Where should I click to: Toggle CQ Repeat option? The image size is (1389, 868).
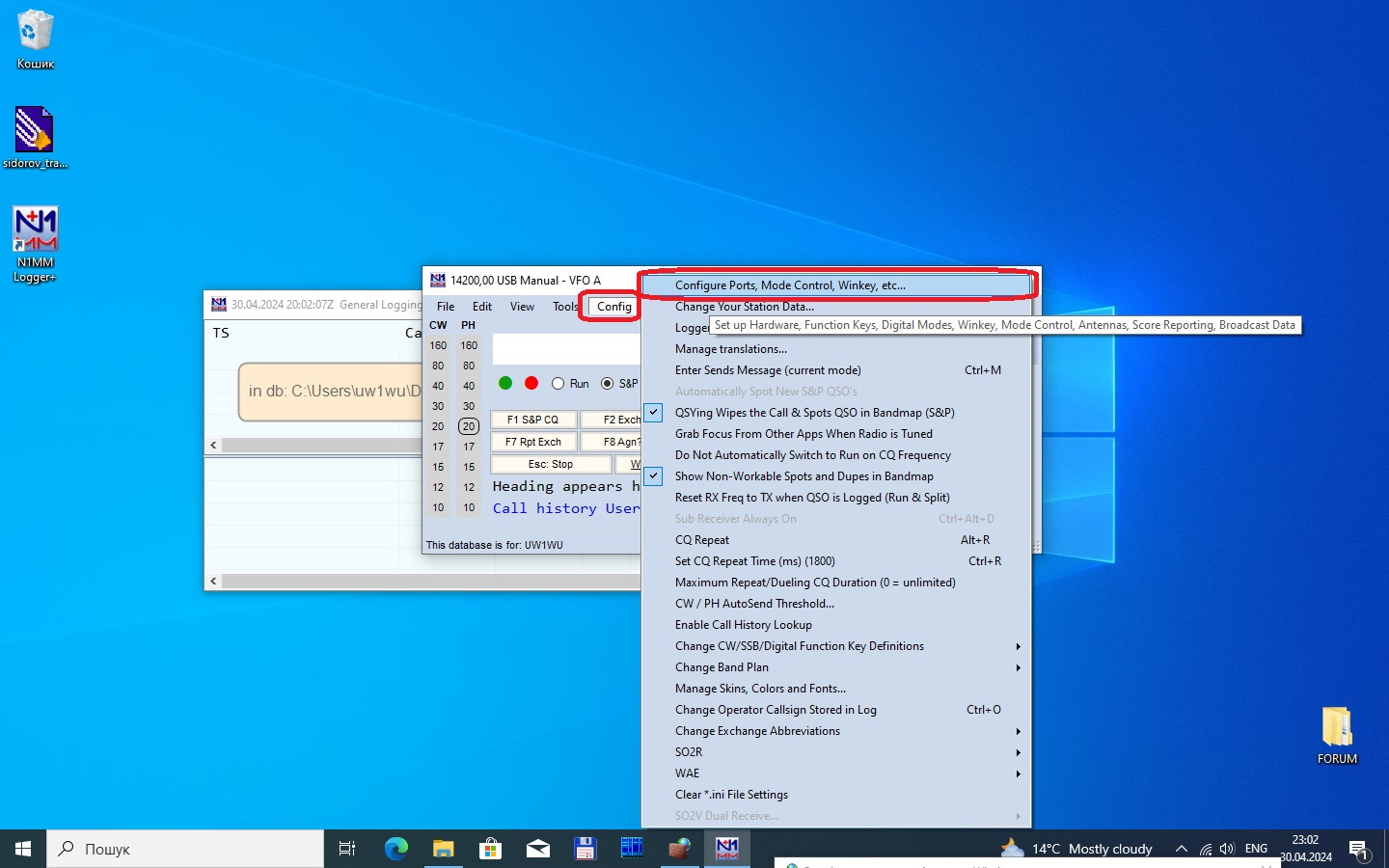(x=836, y=540)
